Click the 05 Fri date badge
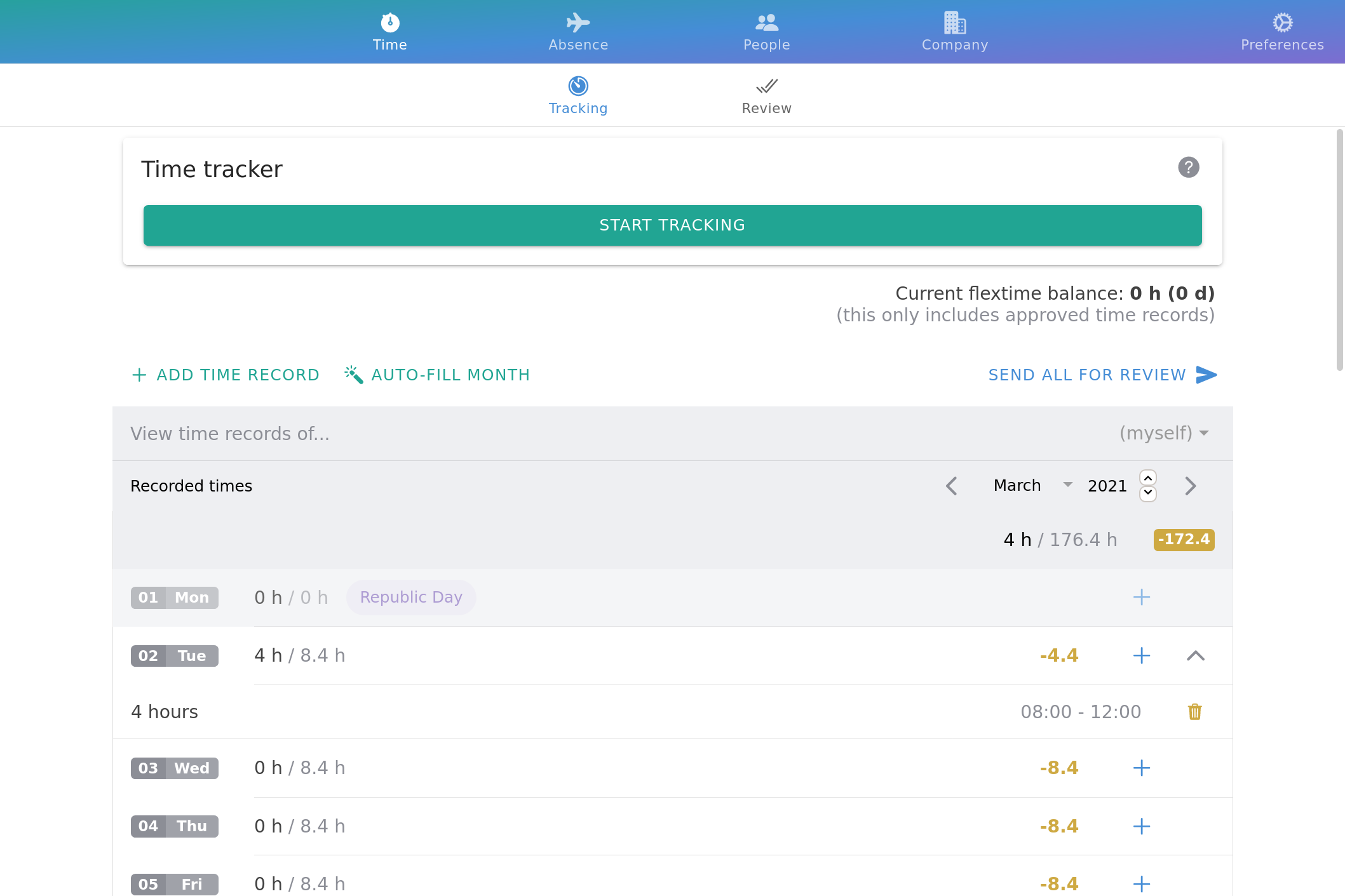Viewport: 1345px width, 896px height. (x=174, y=885)
